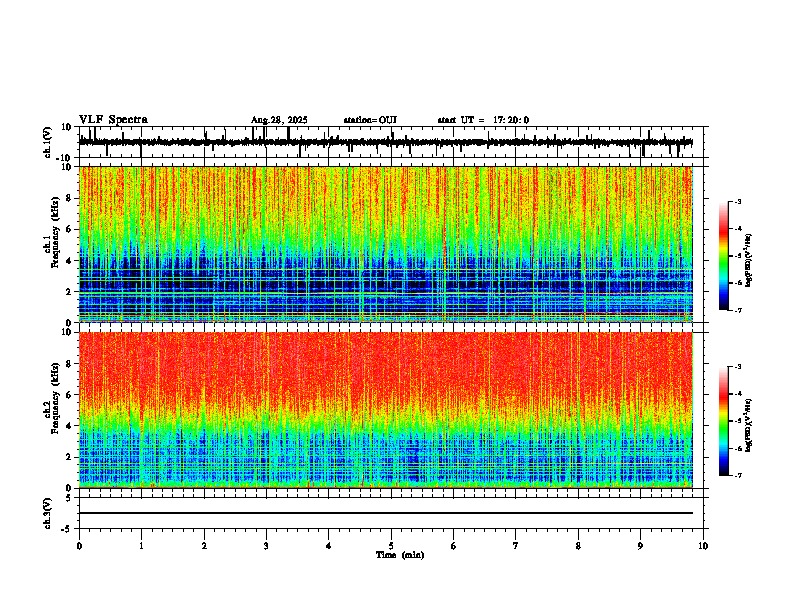Click the "-3" value on ch.1 color bar
This screenshot has width=792, height=612.
737,202
